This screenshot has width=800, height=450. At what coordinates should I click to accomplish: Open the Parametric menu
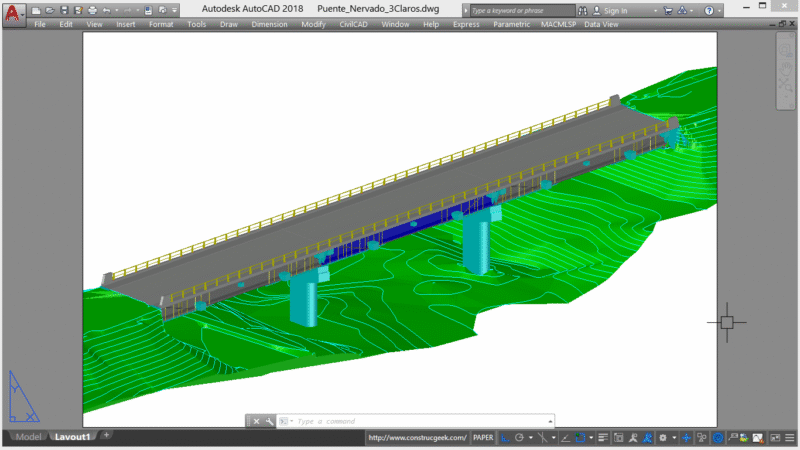pyautogui.click(x=512, y=24)
